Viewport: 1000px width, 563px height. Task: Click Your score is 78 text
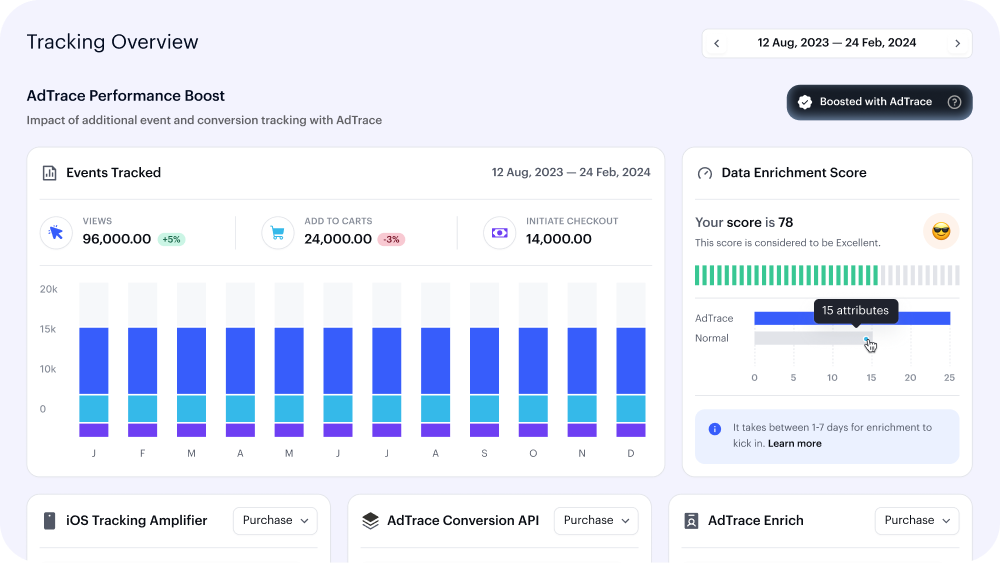coord(744,223)
